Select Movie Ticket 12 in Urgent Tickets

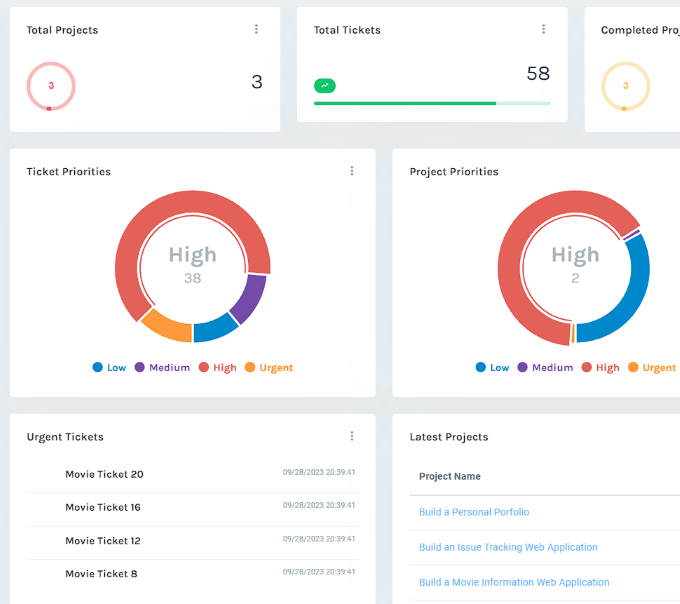coord(103,541)
